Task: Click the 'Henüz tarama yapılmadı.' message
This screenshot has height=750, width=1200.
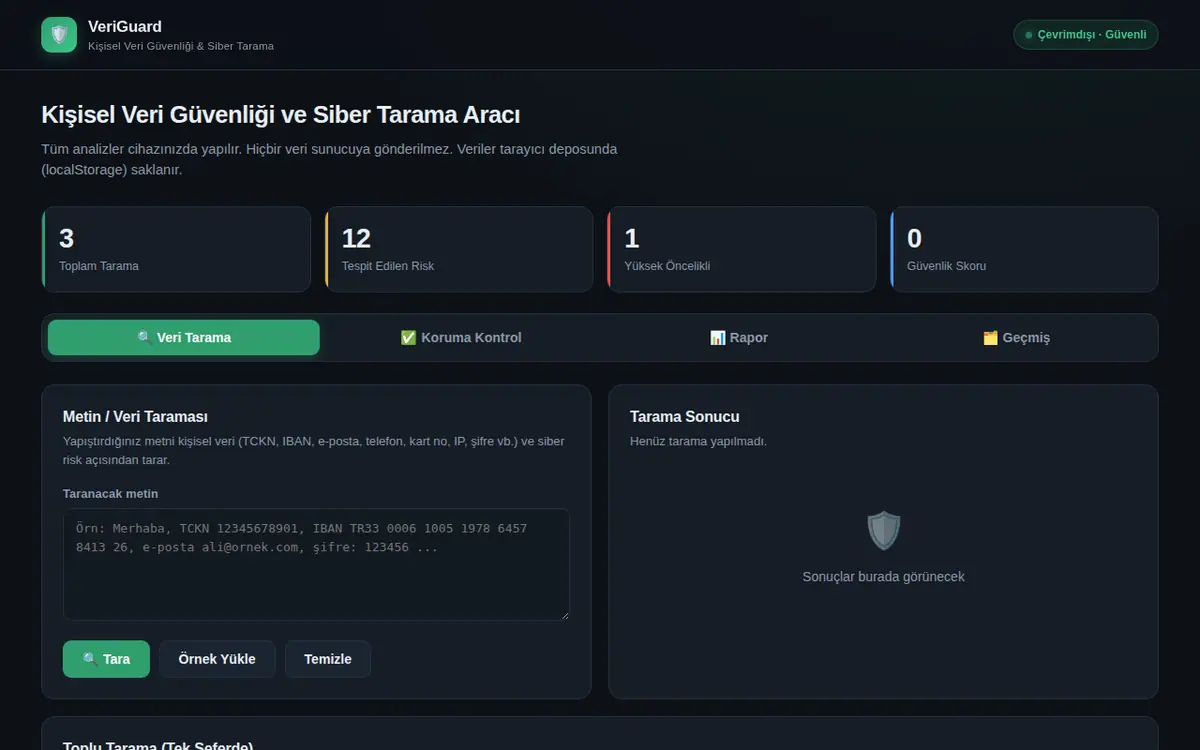Action: click(698, 441)
